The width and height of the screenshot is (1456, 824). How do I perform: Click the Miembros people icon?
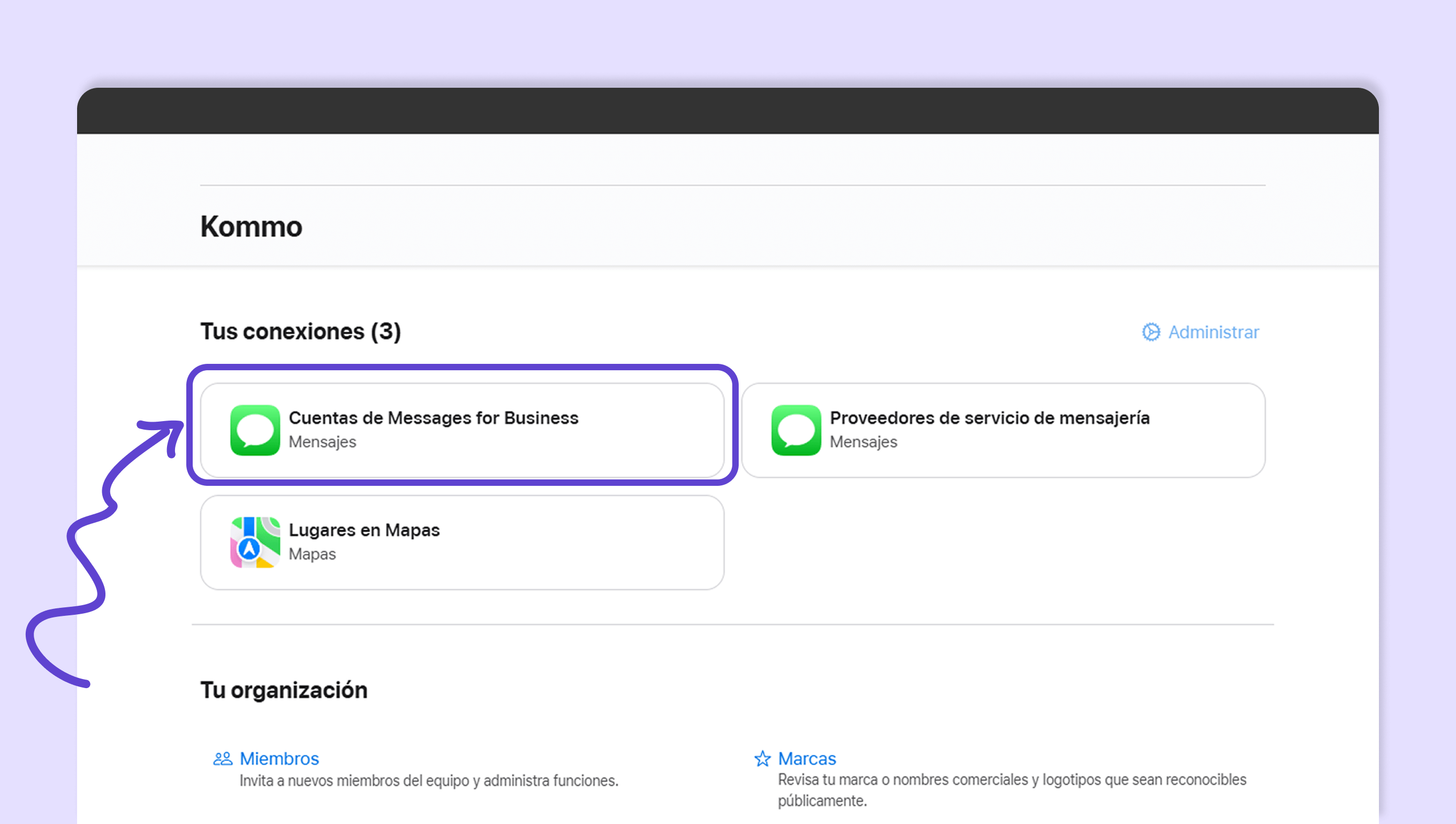point(223,758)
